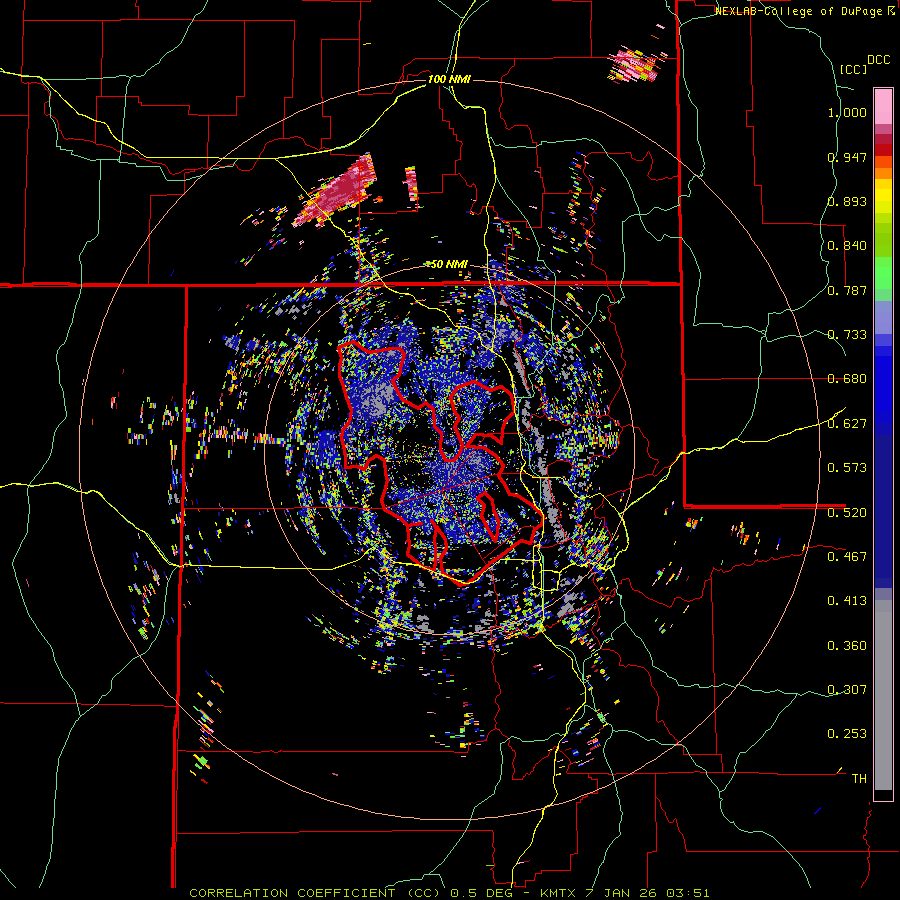Select the 0.733 legend value
This screenshot has width=900, height=900.
click(847, 335)
